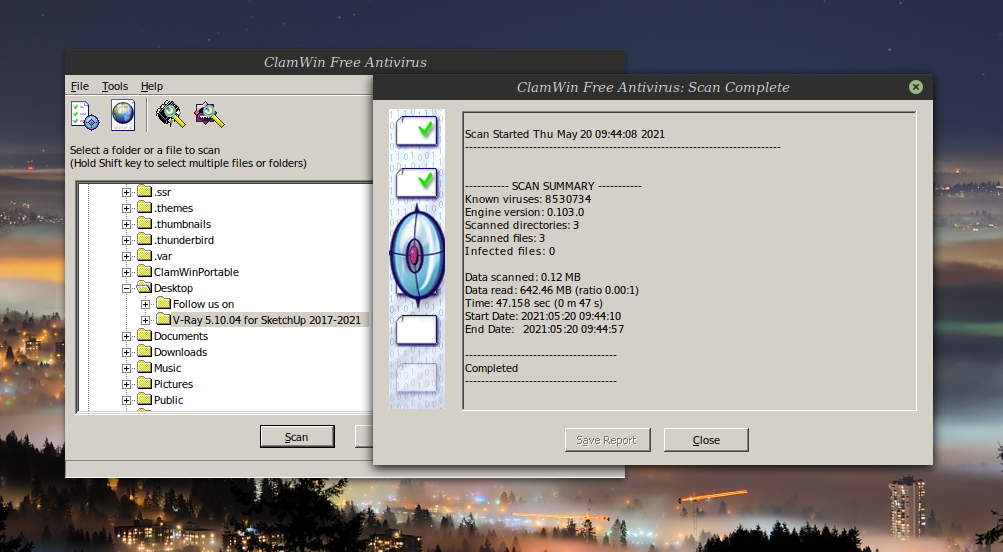Expand the Public folder node
This screenshot has width=1003, height=552.
[x=127, y=400]
